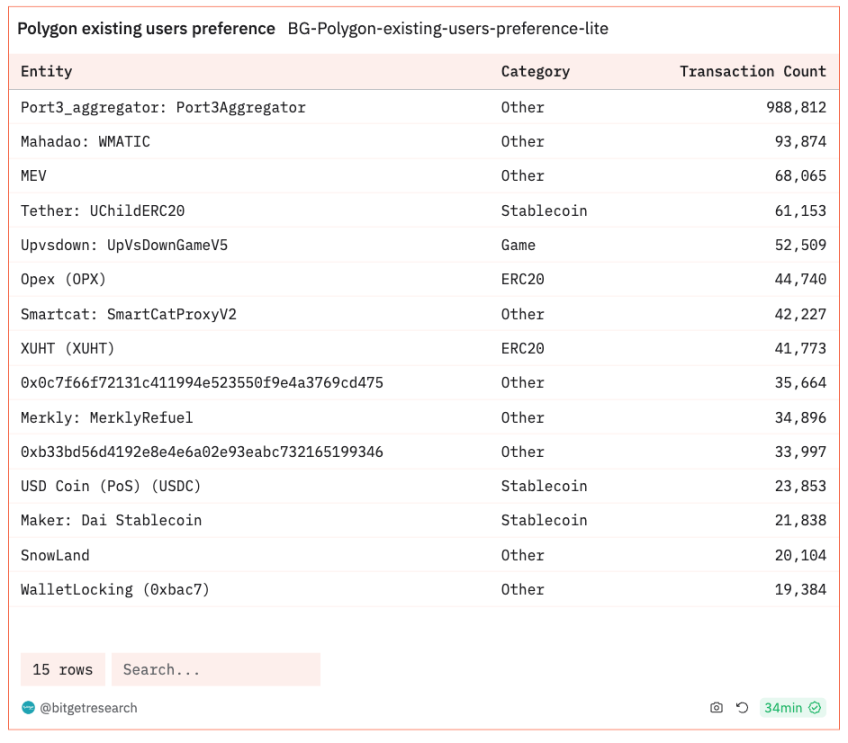Sort by Transaction Count column header
The image size is (848, 743).
(752, 72)
